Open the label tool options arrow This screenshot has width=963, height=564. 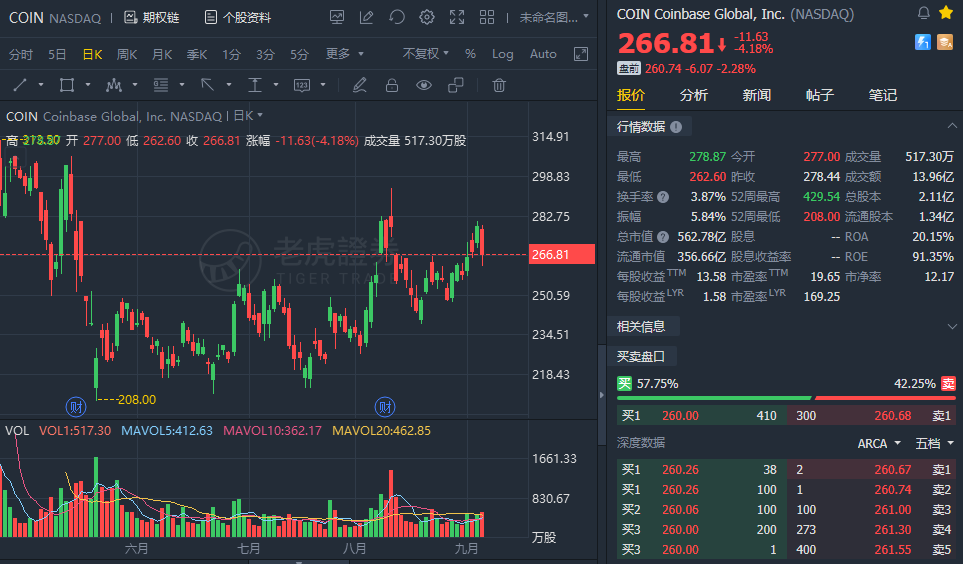pos(322,85)
